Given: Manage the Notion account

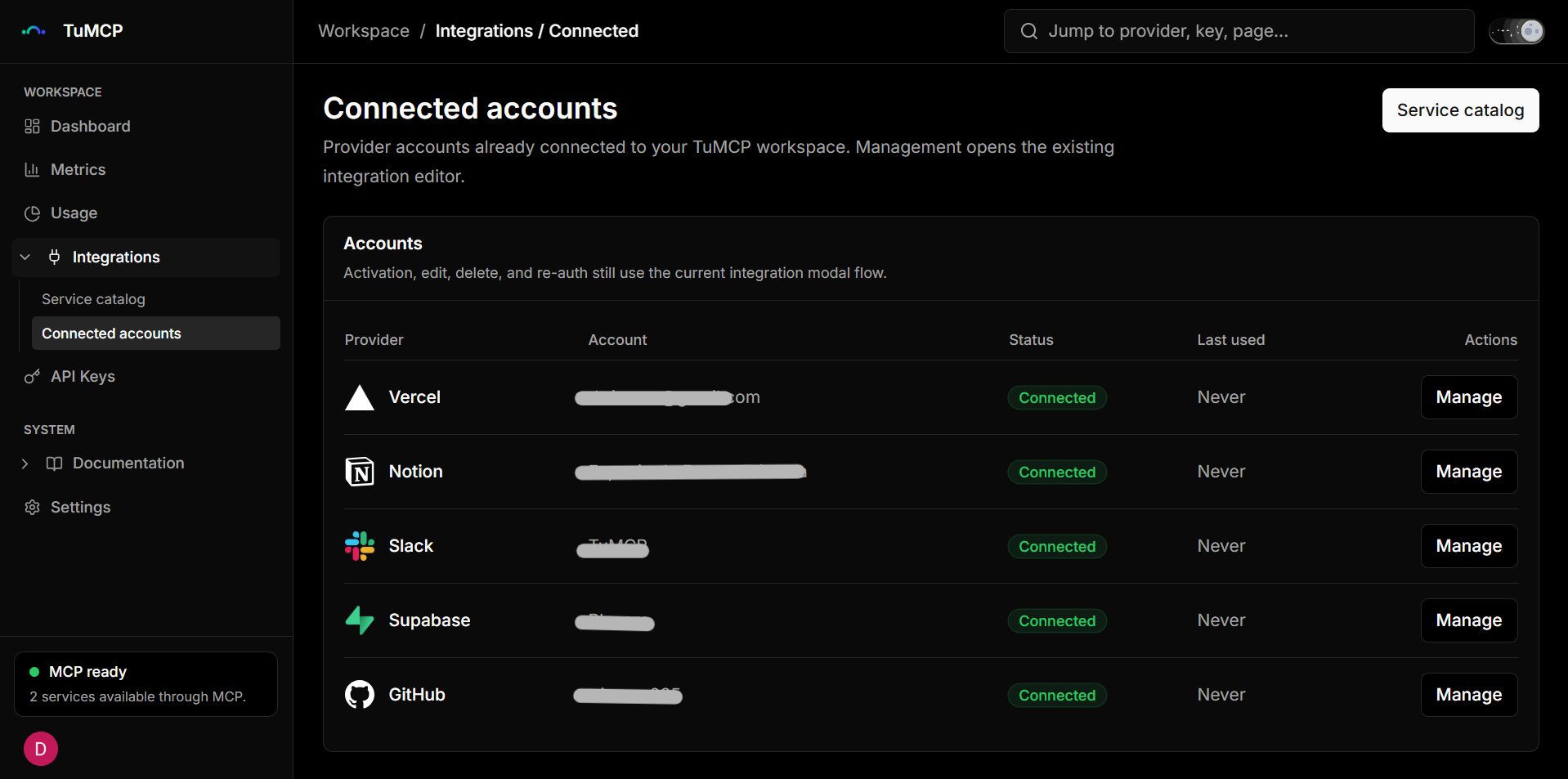Looking at the screenshot, I should point(1469,472).
